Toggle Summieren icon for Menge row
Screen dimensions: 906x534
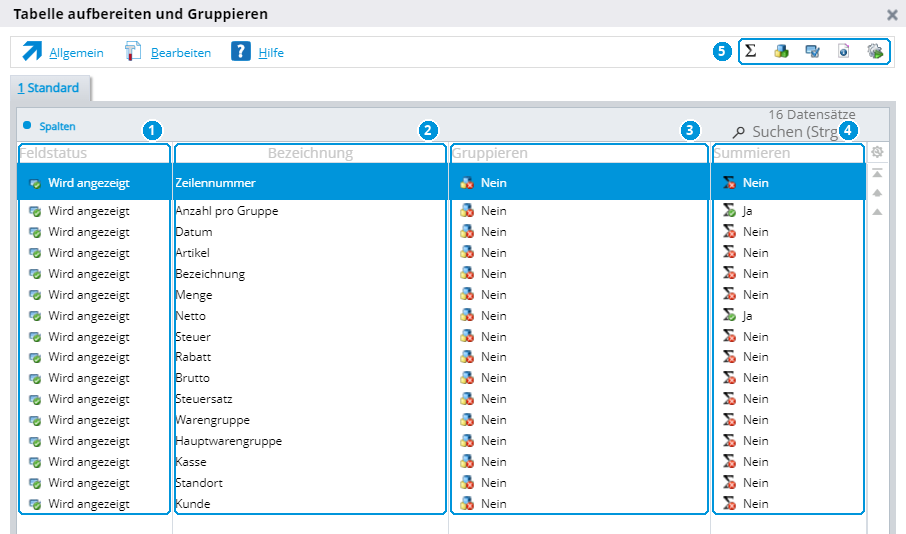pos(729,295)
